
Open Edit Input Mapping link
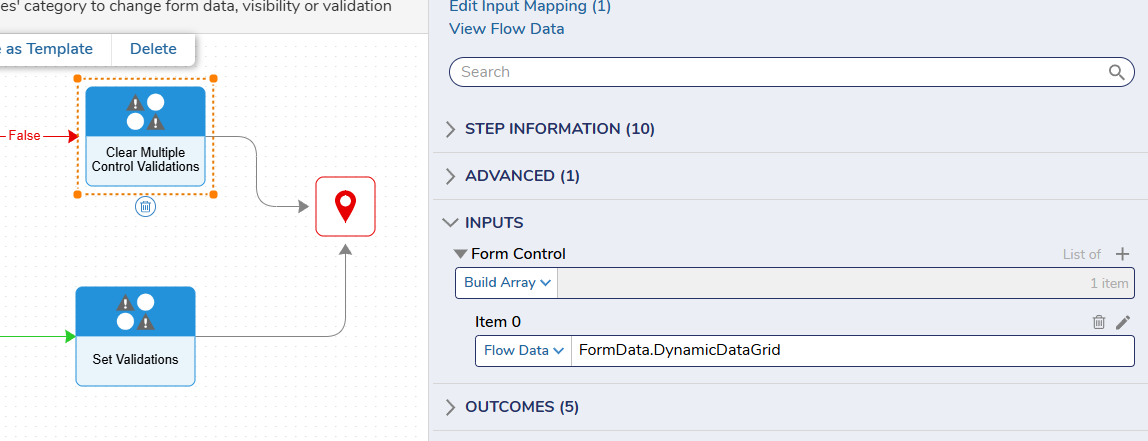530,7
